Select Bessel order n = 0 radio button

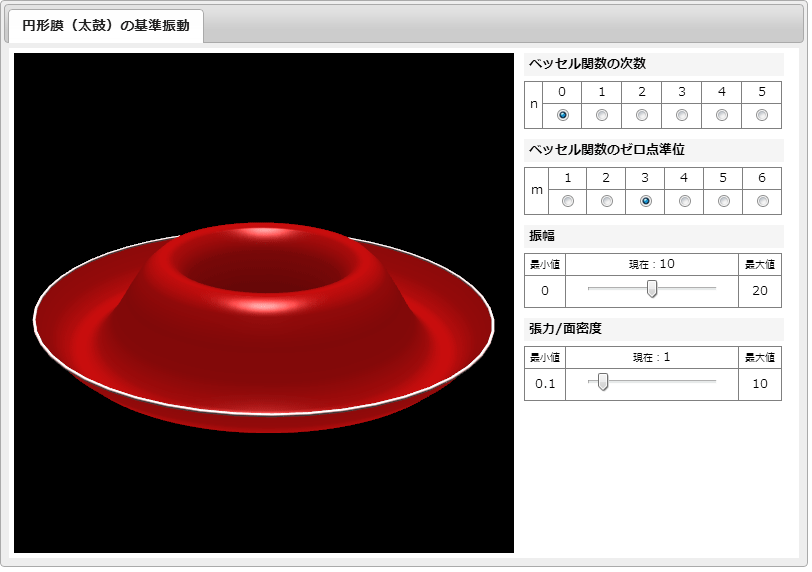pos(564,115)
